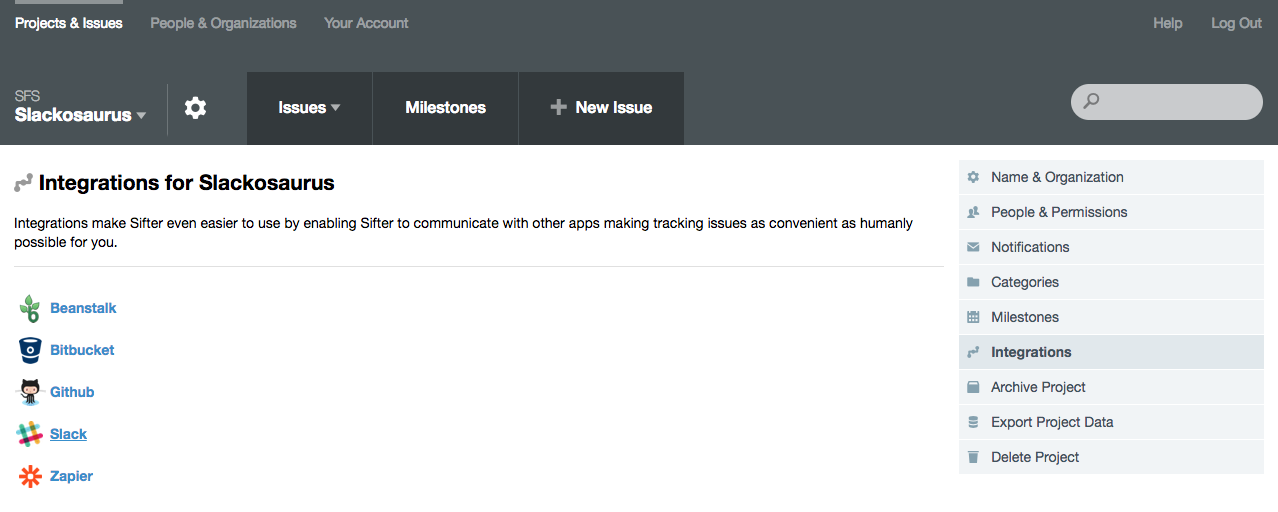1278x512 pixels.
Task: Open the Beanstalk integration link
Action: point(83,308)
